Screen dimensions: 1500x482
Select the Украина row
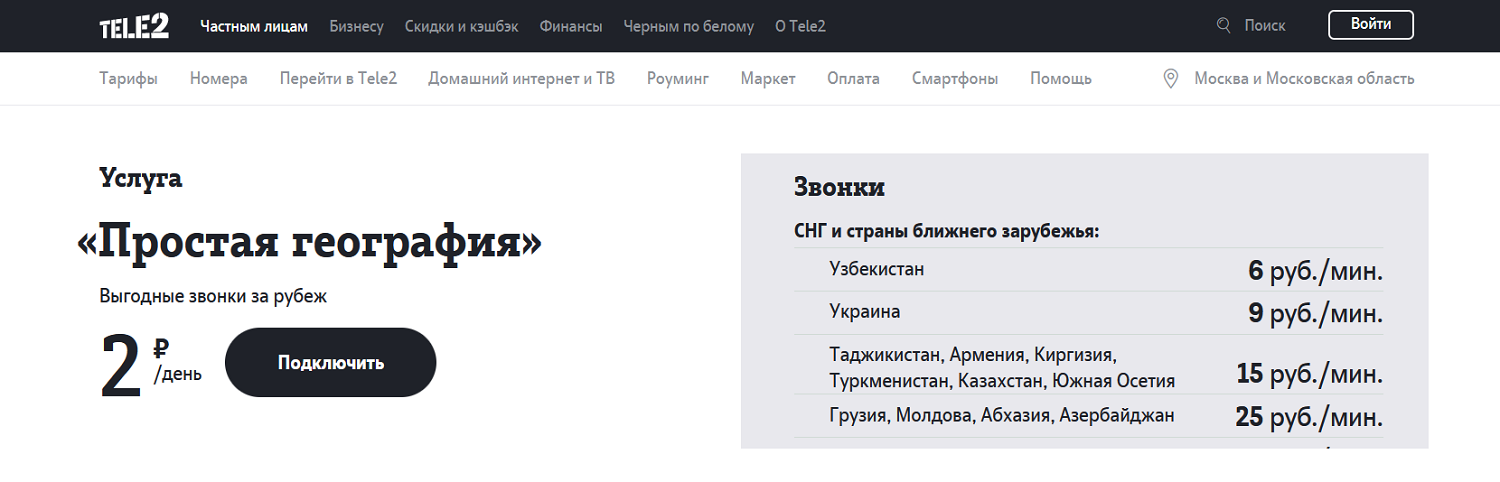(1089, 313)
